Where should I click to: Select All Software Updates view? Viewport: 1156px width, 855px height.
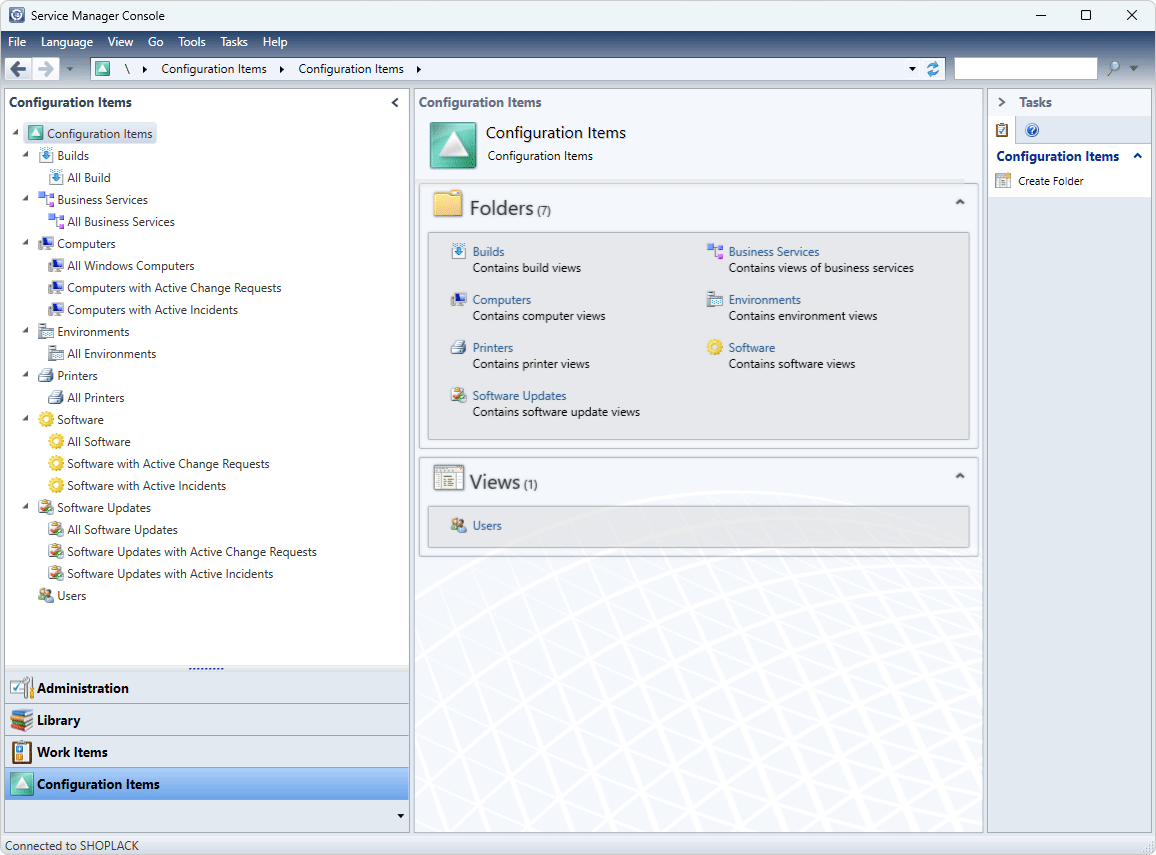click(x=122, y=530)
